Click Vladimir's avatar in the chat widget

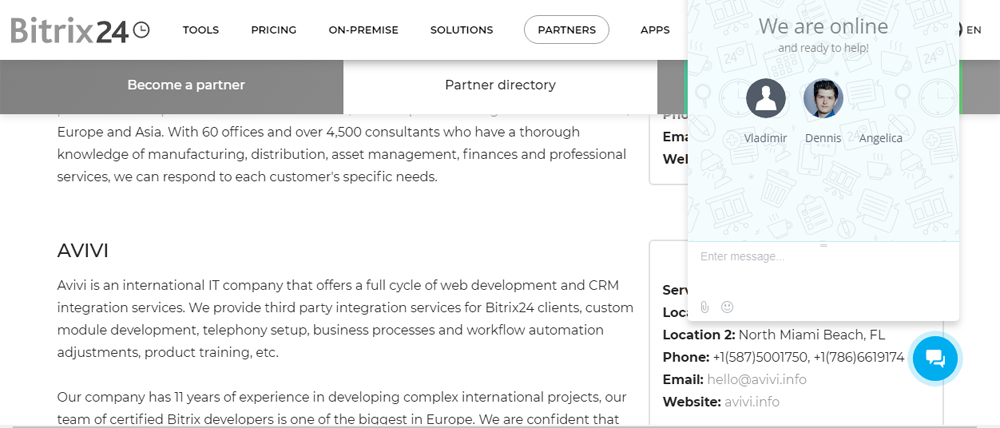(x=765, y=98)
